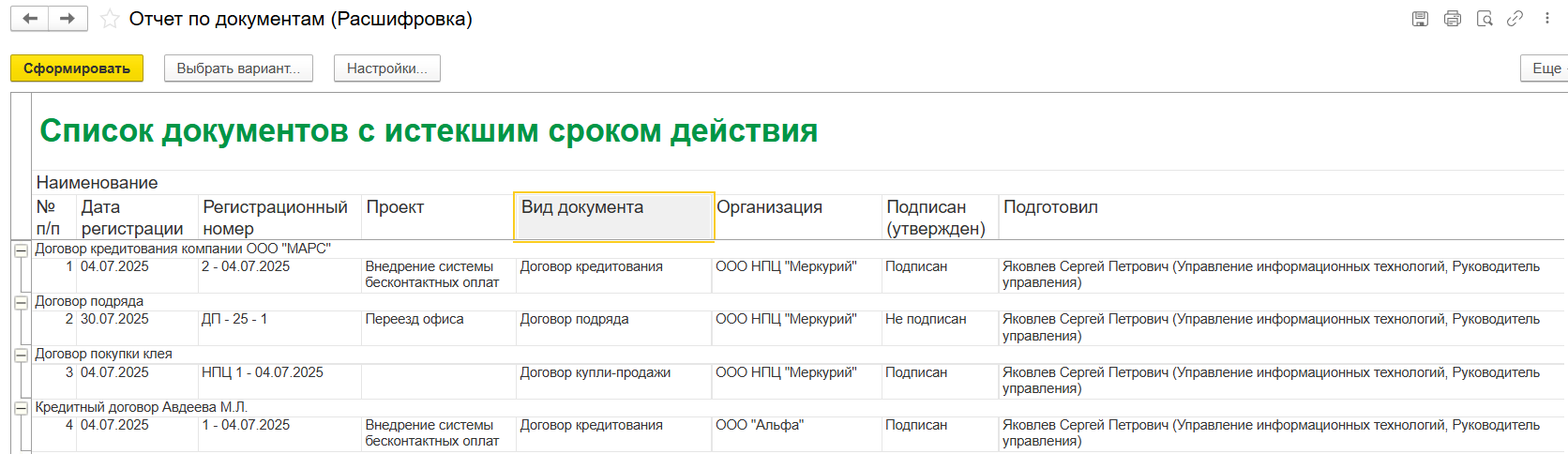Save the report using the diskette icon
1568x454 pixels.
pos(1420,19)
